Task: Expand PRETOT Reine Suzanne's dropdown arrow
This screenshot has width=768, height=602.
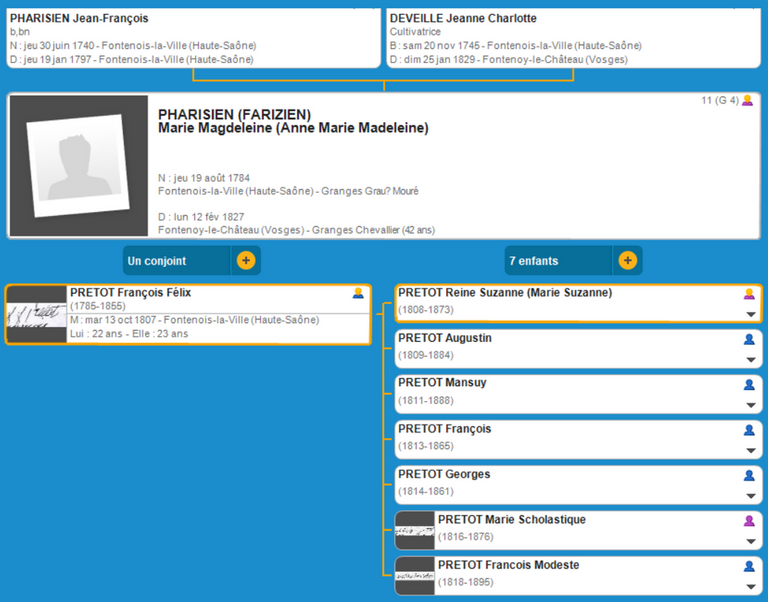Action: pos(750,314)
